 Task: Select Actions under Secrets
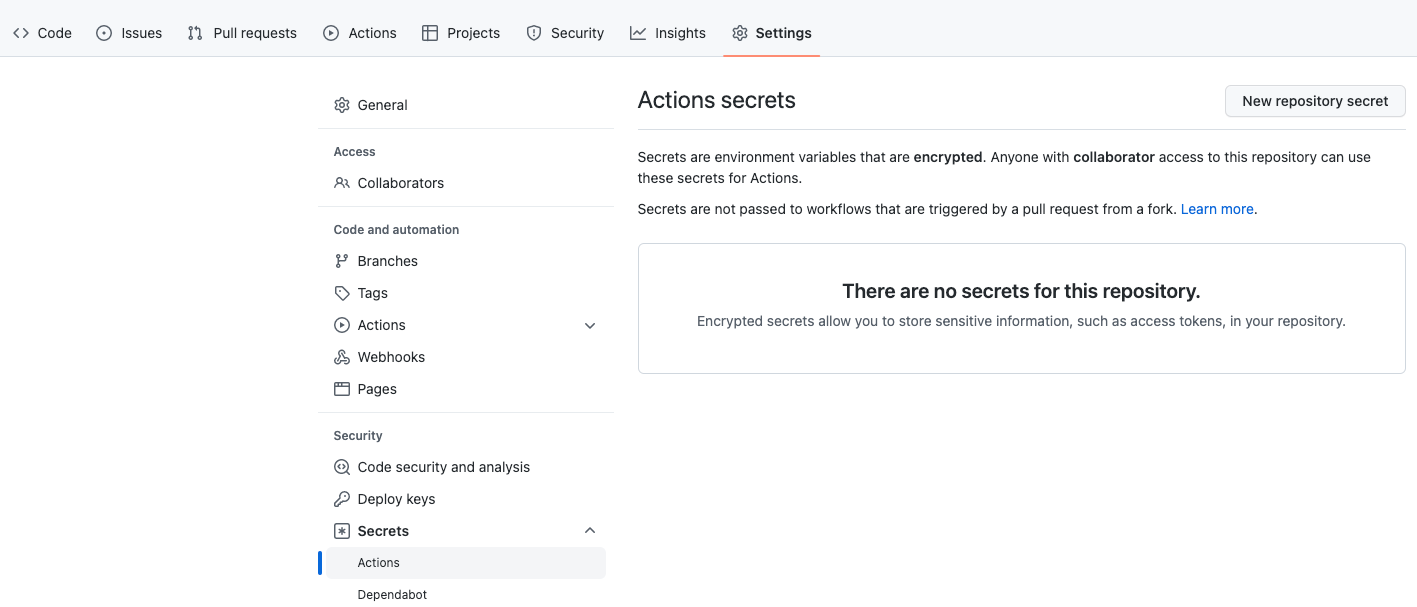(x=379, y=563)
